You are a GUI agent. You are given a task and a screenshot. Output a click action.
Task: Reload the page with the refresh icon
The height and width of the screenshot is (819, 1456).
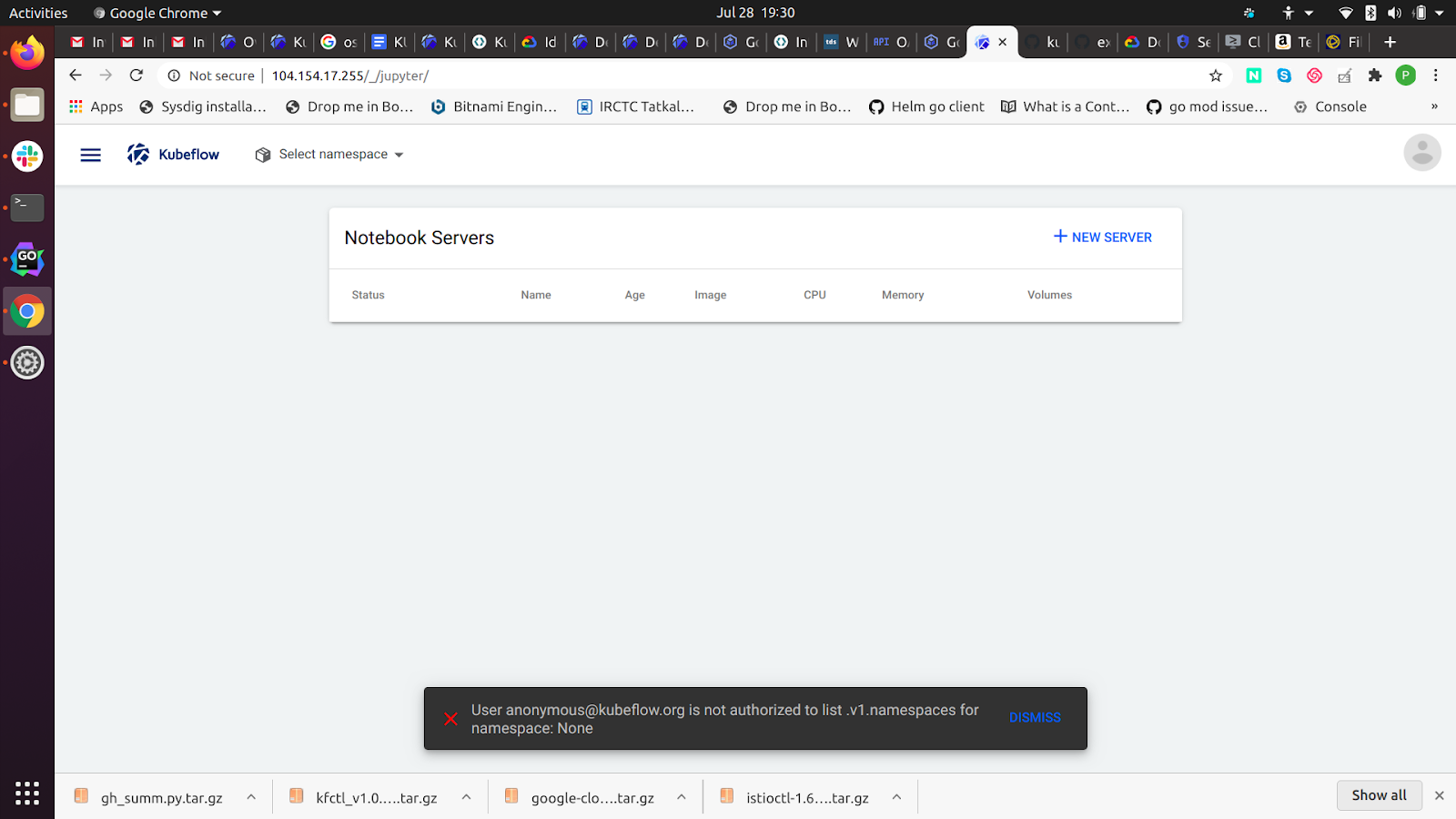(x=136, y=76)
